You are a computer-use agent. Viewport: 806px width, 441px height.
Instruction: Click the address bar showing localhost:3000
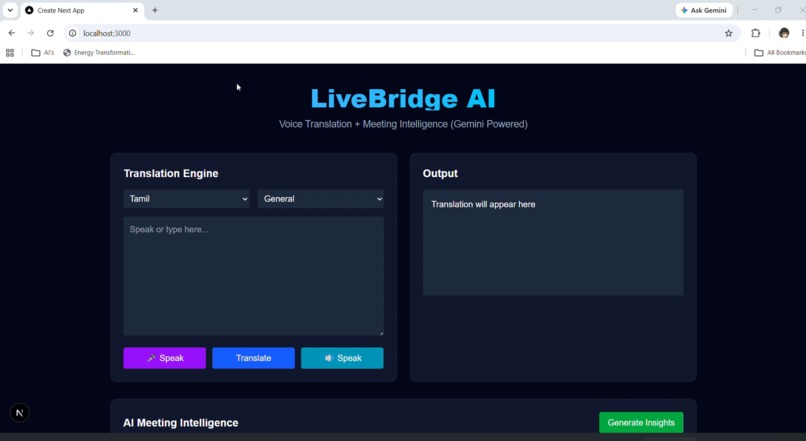click(401, 33)
